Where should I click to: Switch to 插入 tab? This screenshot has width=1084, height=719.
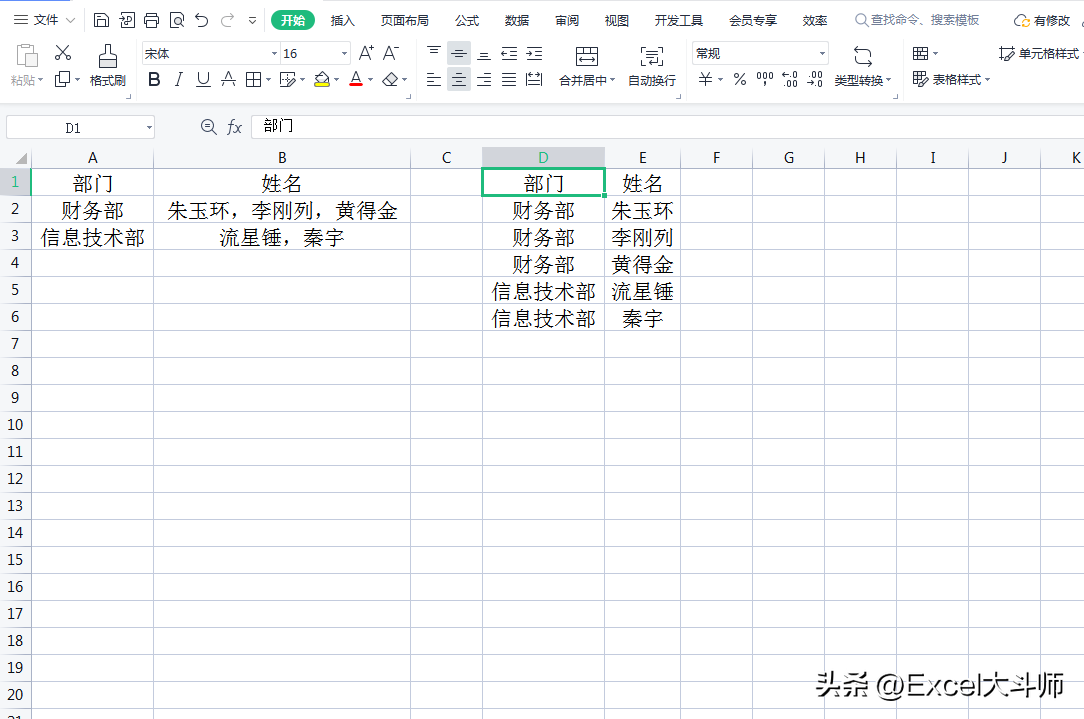342,21
